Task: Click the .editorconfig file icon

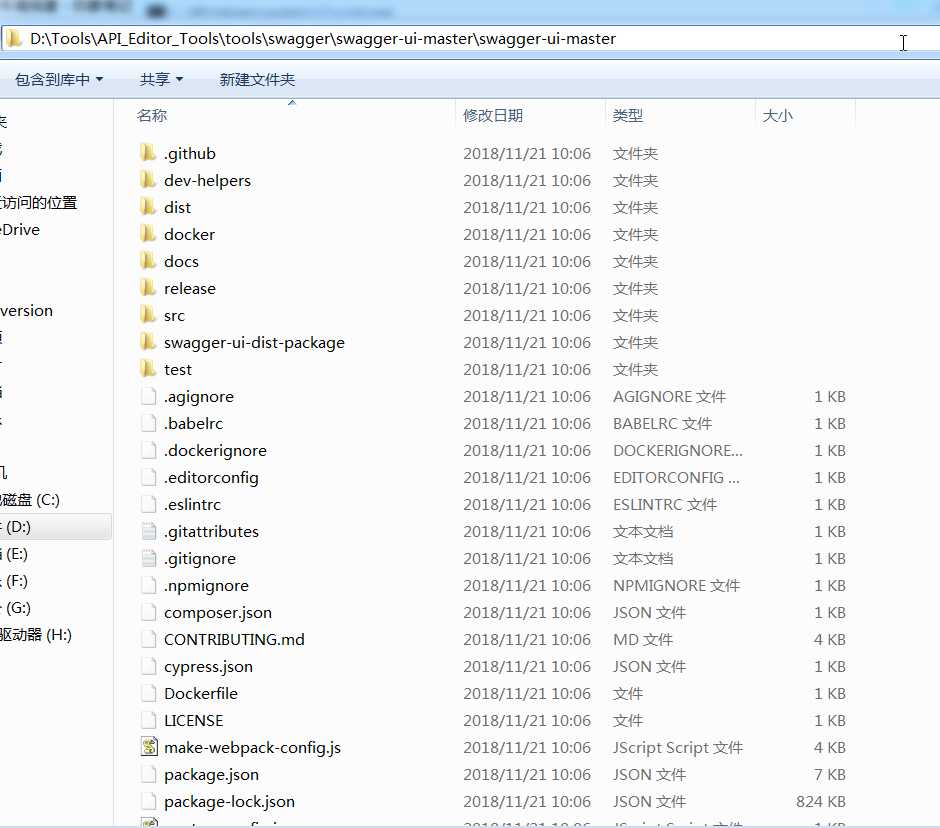Action: click(149, 477)
